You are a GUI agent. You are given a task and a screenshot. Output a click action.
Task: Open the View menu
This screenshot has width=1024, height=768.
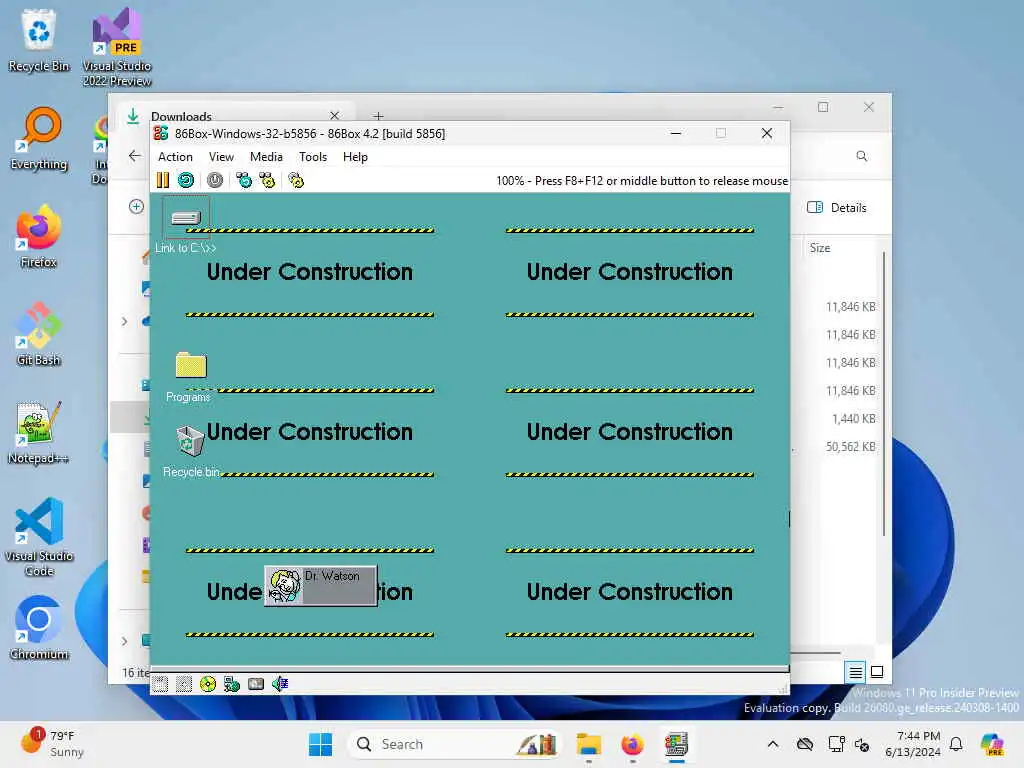221,157
